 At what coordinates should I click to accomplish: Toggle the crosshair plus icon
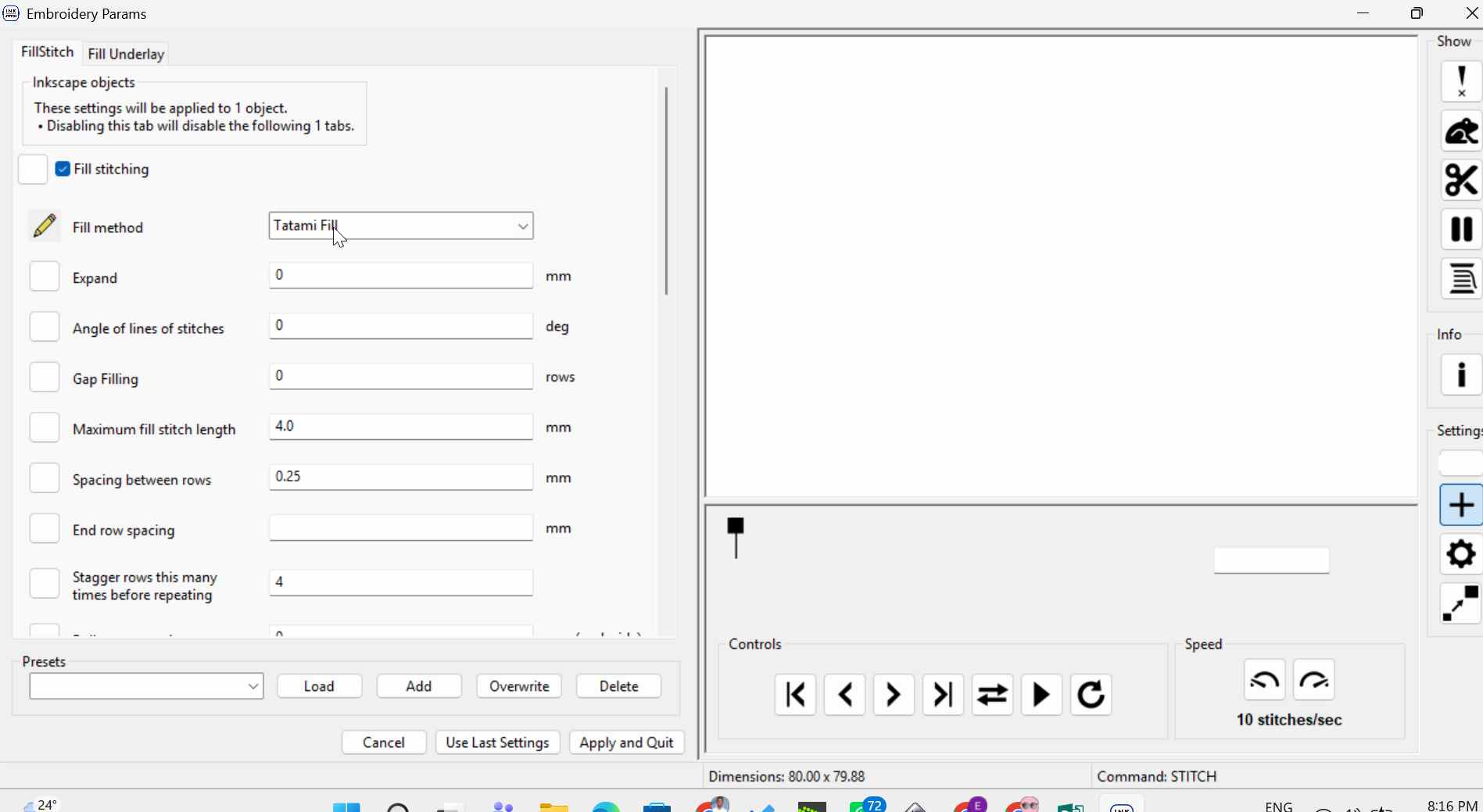pyautogui.click(x=1461, y=505)
